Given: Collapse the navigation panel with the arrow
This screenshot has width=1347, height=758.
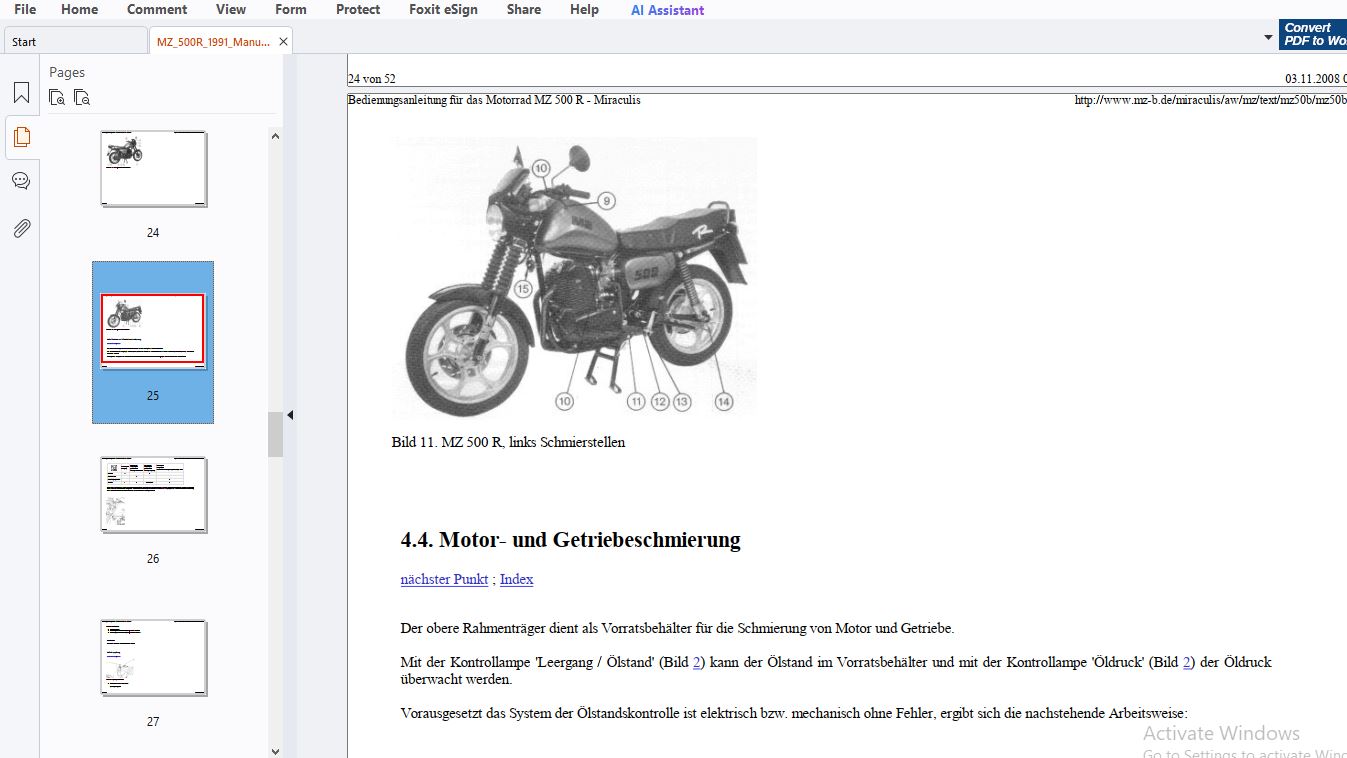Looking at the screenshot, I should click(x=290, y=415).
